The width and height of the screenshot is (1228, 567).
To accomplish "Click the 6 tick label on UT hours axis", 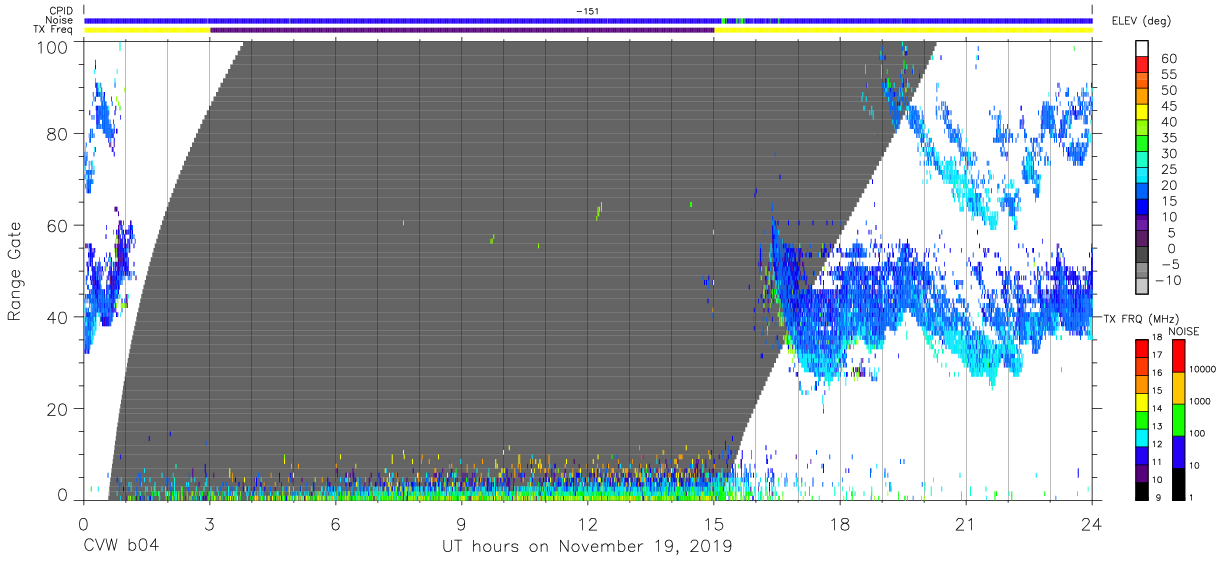I will tap(335, 524).
